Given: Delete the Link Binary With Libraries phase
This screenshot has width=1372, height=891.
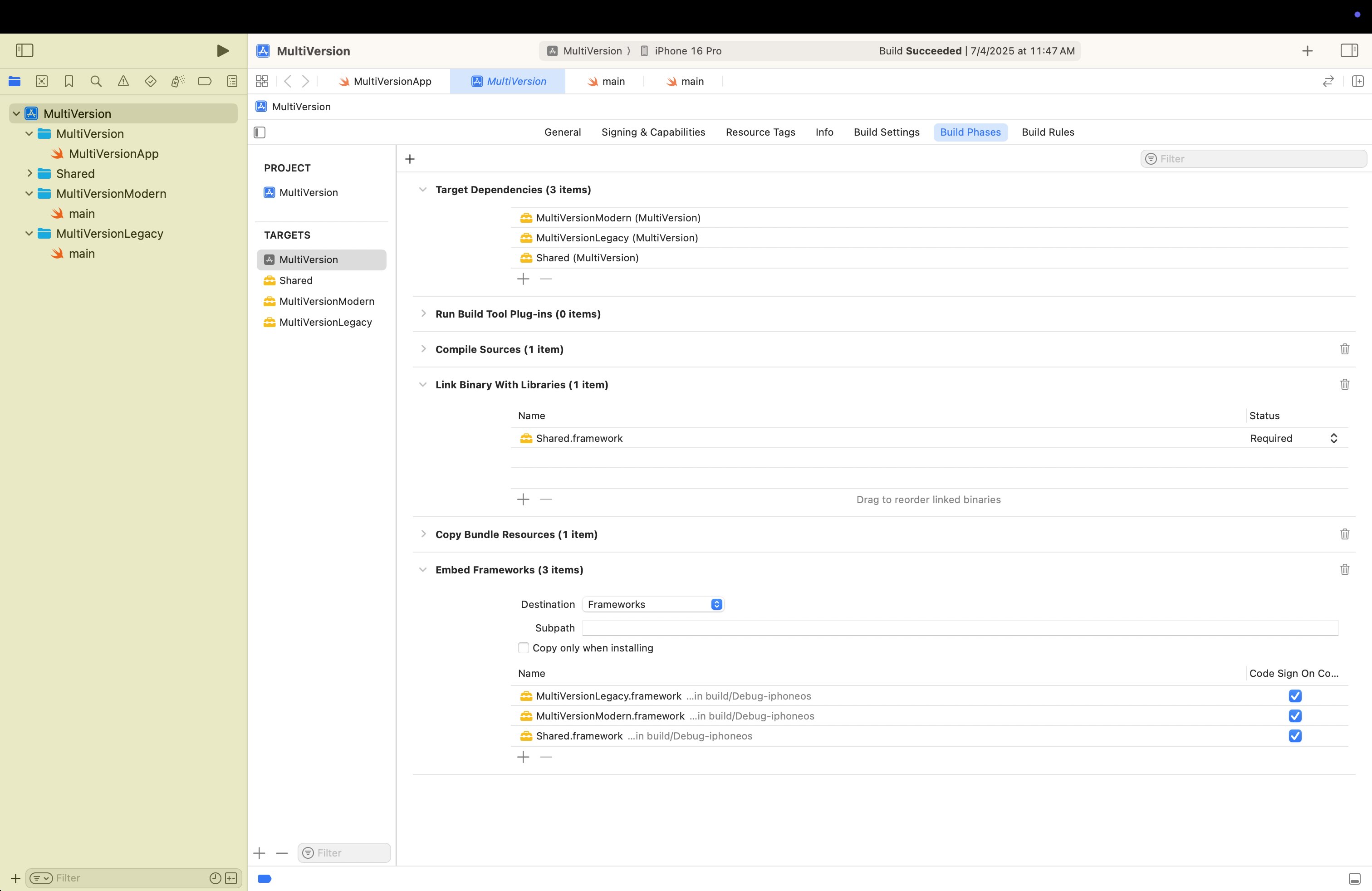Looking at the screenshot, I should (x=1344, y=384).
